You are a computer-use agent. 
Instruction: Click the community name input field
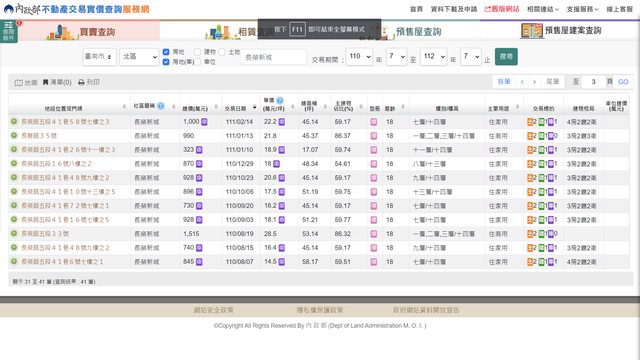coord(273,57)
